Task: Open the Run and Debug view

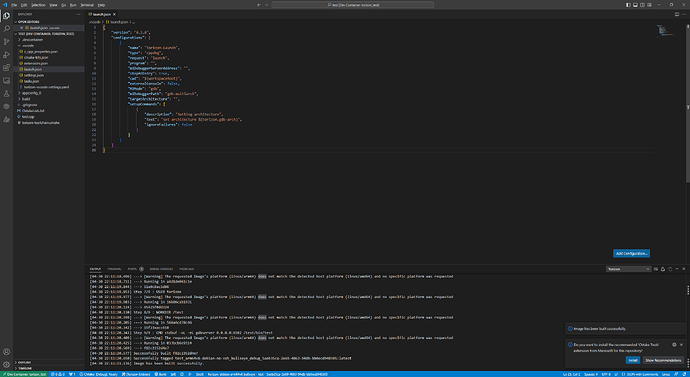Action: [6, 55]
